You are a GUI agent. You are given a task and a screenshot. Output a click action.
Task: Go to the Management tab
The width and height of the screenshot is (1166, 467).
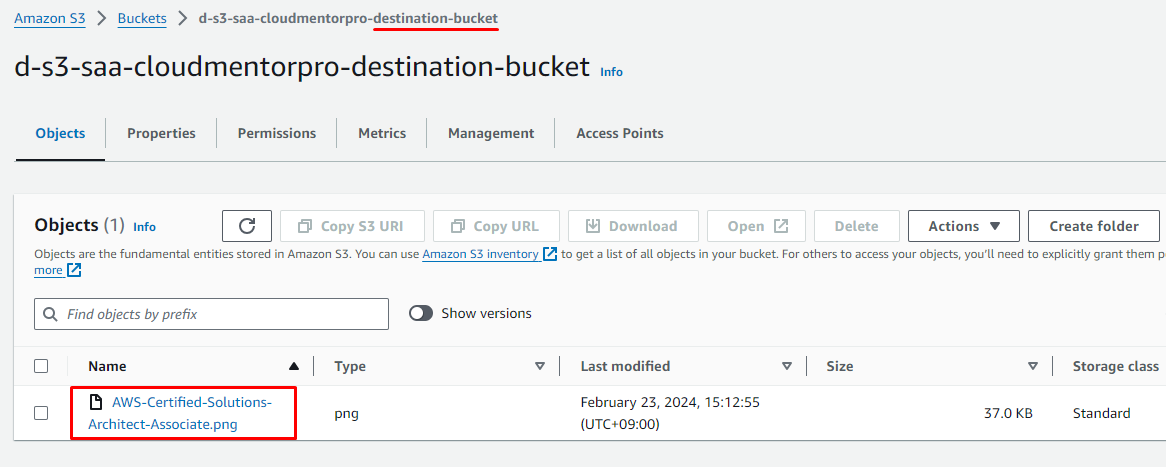(x=491, y=133)
